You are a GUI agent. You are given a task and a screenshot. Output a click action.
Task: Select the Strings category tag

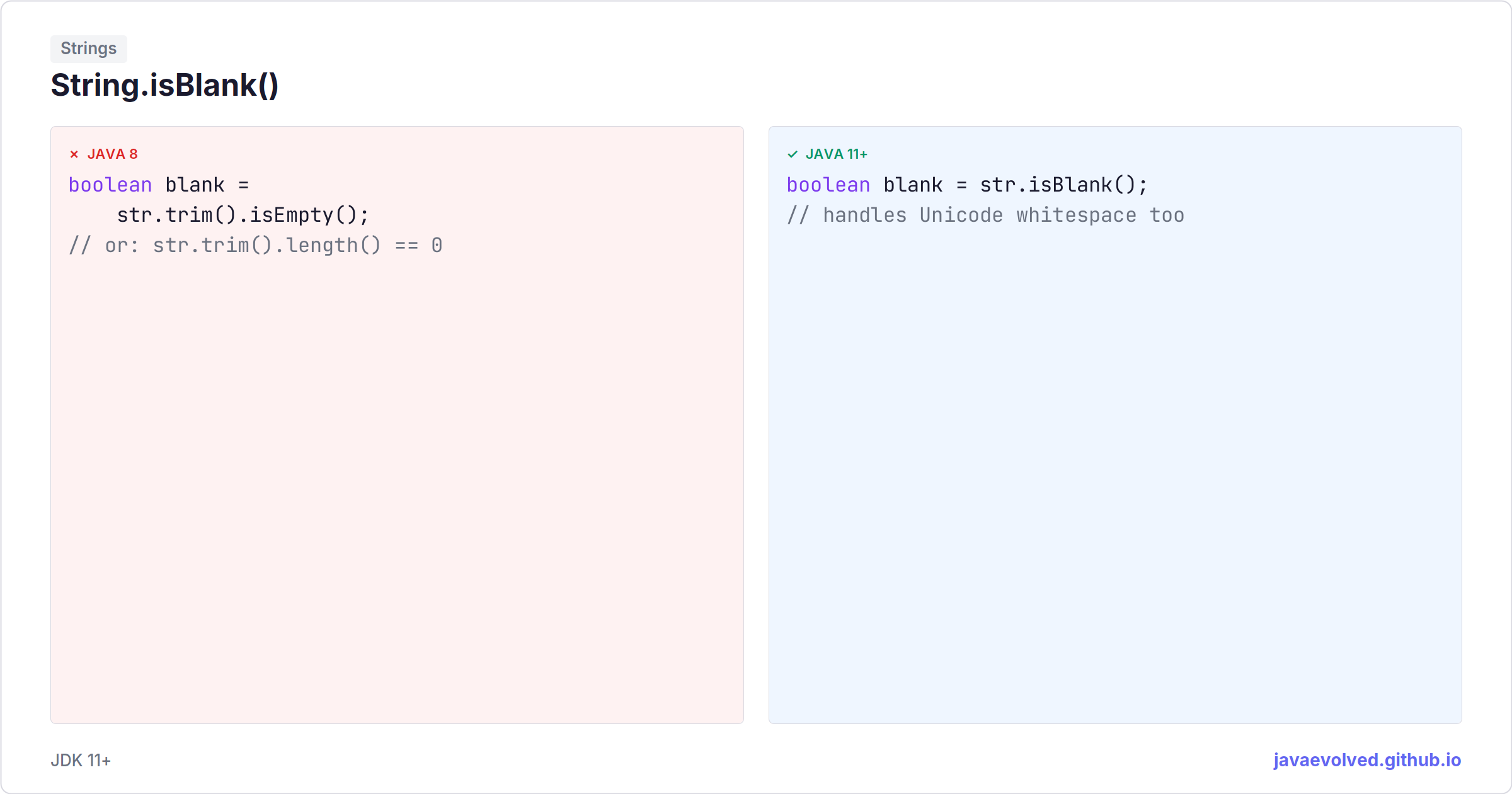point(89,49)
